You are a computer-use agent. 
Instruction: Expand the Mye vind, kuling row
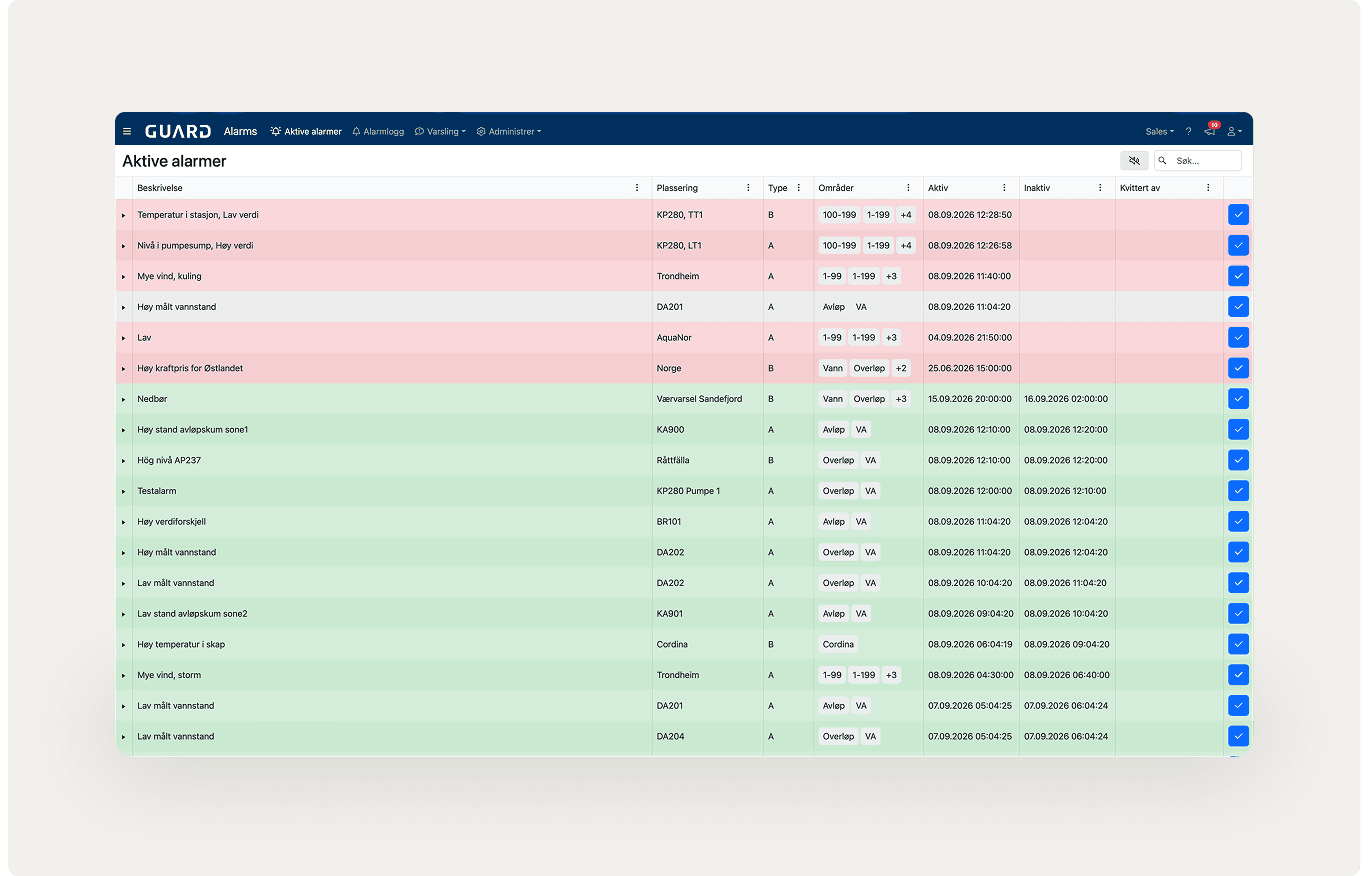tap(124, 276)
